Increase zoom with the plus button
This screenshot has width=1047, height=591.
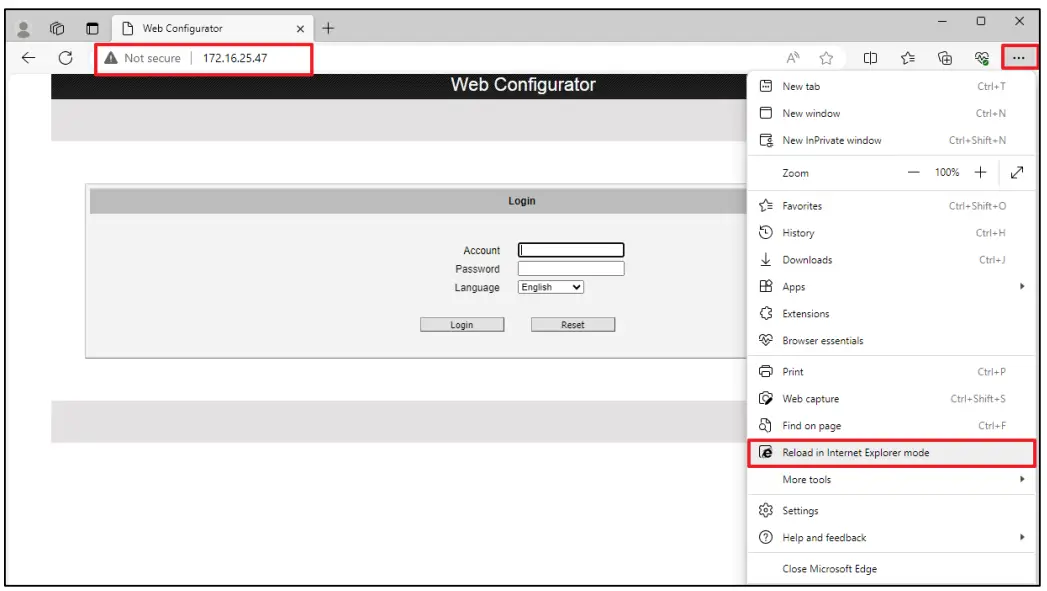pyautogui.click(x=980, y=173)
